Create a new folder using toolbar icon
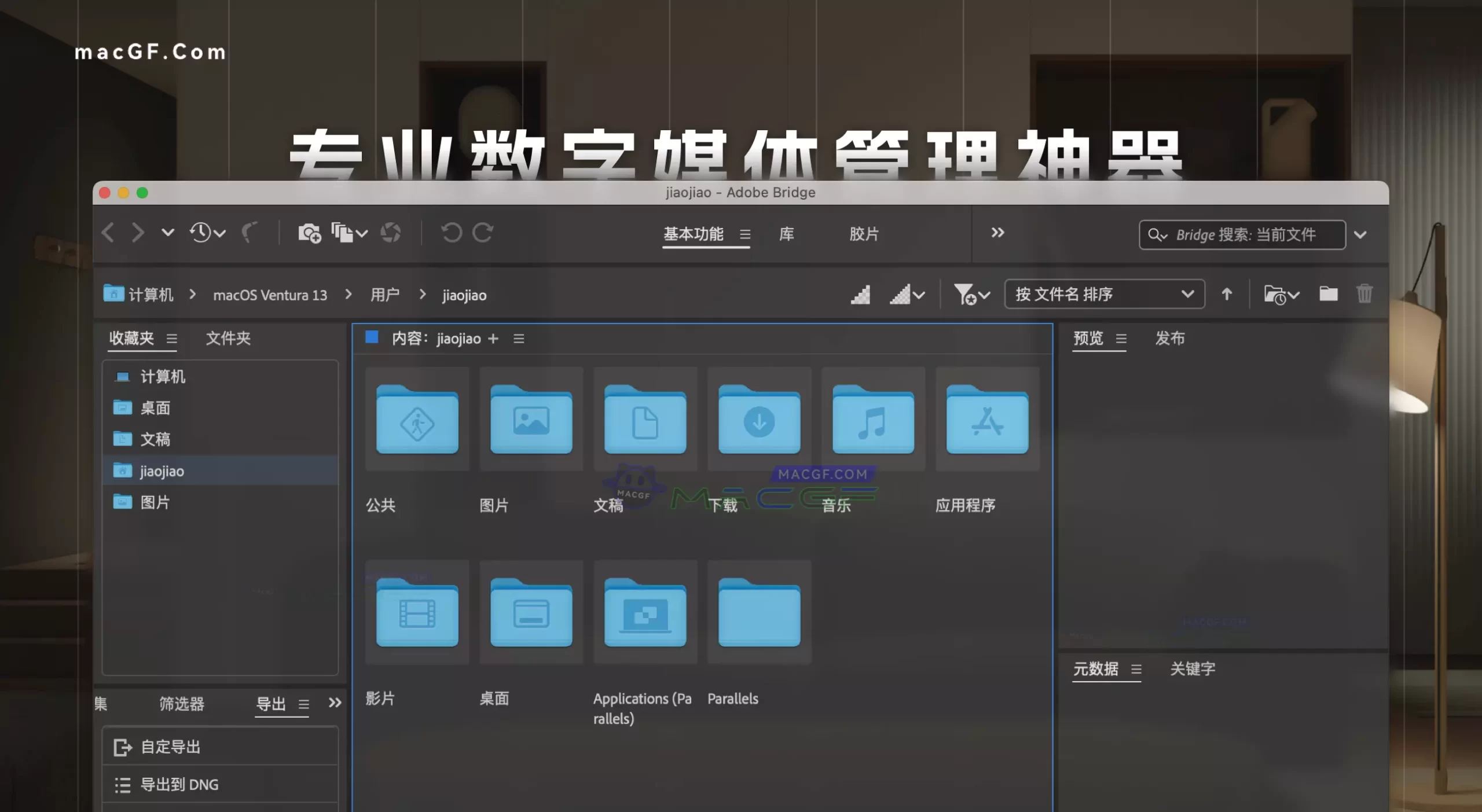 click(x=1328, y=294)
